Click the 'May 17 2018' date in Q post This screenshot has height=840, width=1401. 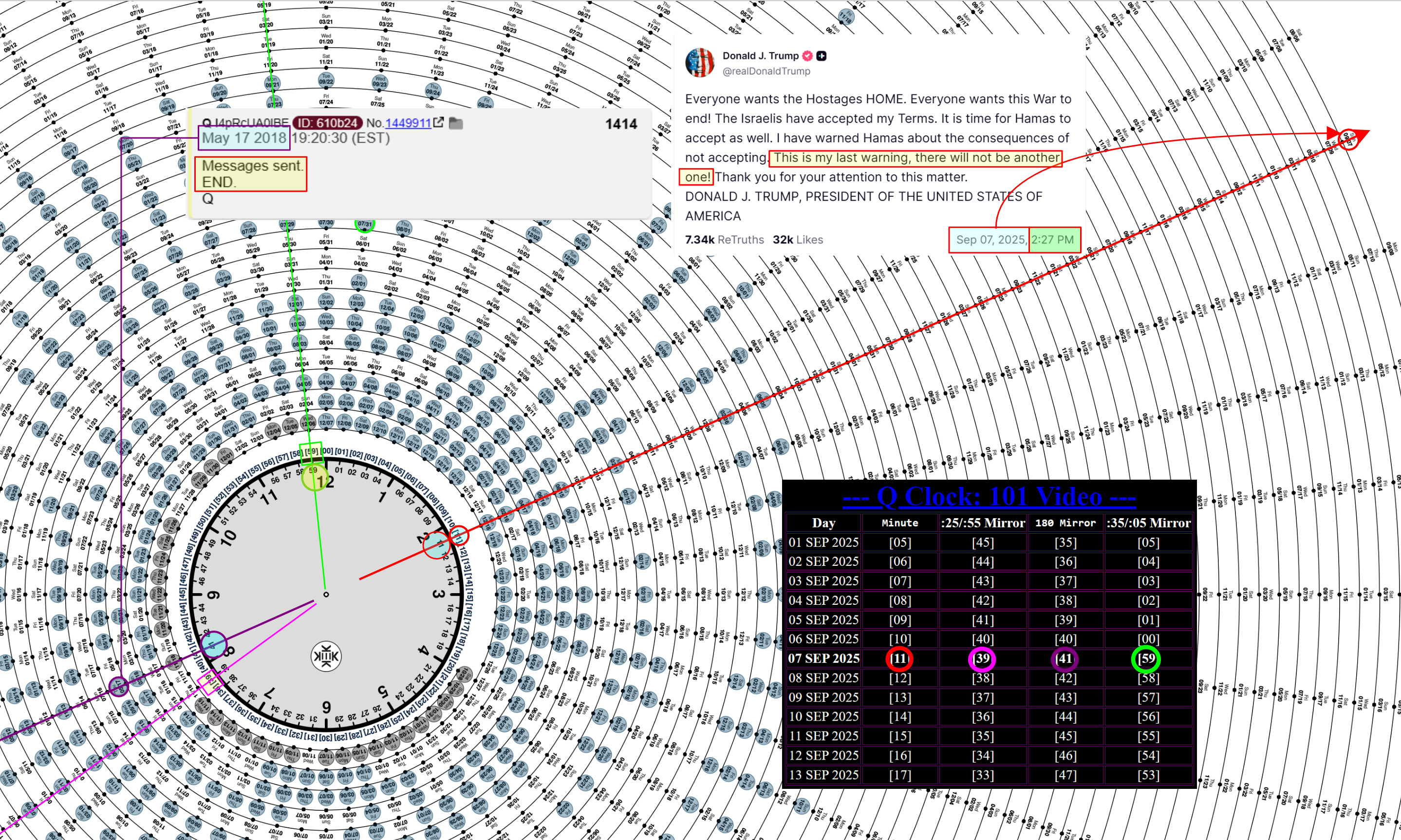(x=244, y=137)
